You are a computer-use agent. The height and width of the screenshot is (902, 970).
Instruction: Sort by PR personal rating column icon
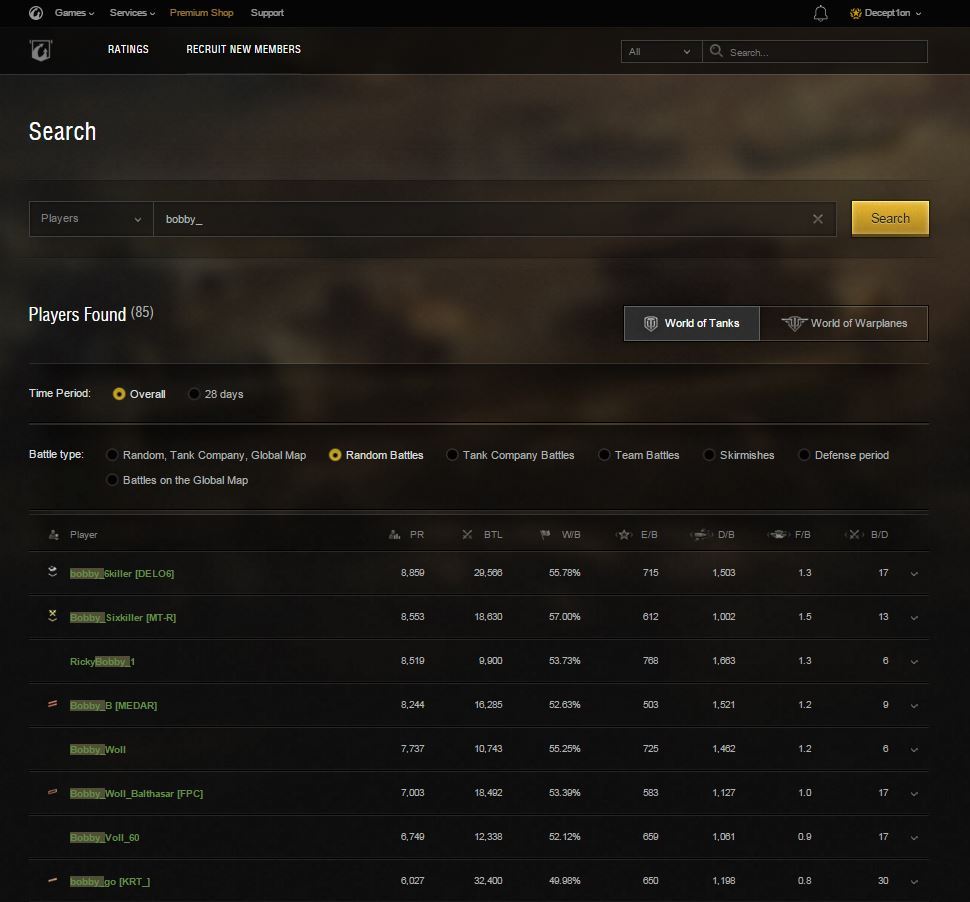[395, 535]
